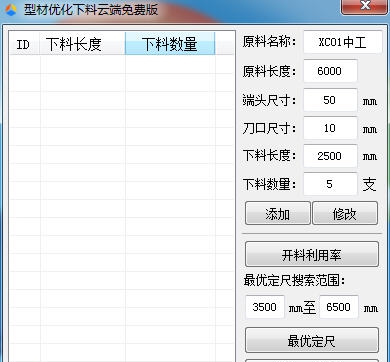Screen dimensions: 390x362
Task: Run the 最优定尺 button
Action: tap(312, 340)
